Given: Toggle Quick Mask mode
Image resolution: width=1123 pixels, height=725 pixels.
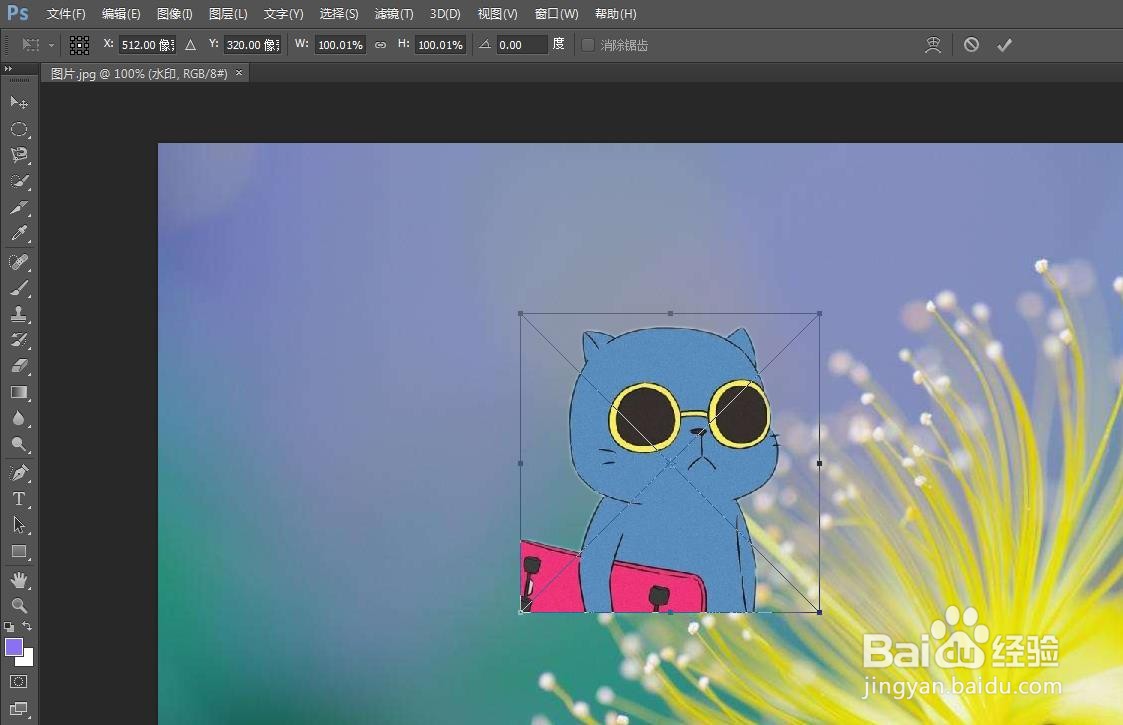Looking at the screenshot, I should tap(19, 681).
